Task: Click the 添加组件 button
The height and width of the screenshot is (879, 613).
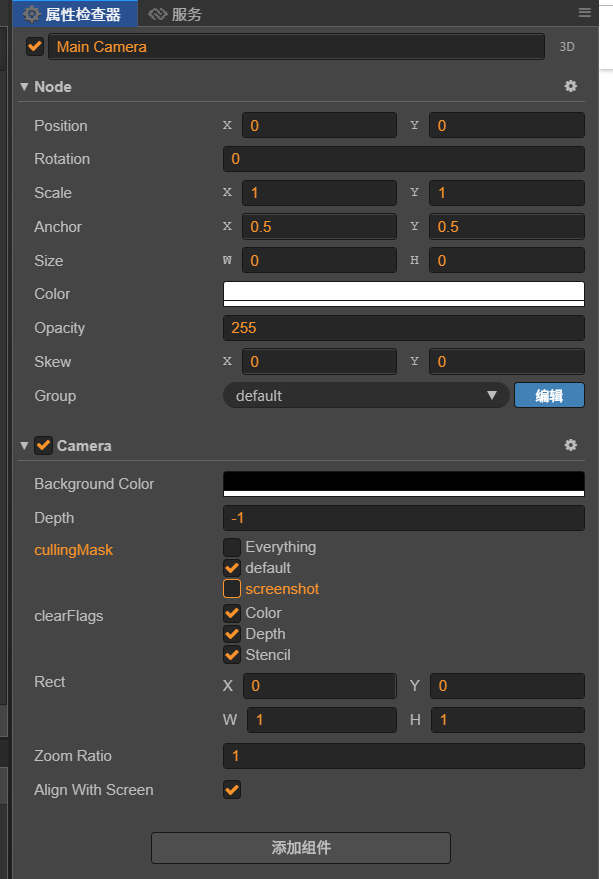Action: [x=301, y=848]
